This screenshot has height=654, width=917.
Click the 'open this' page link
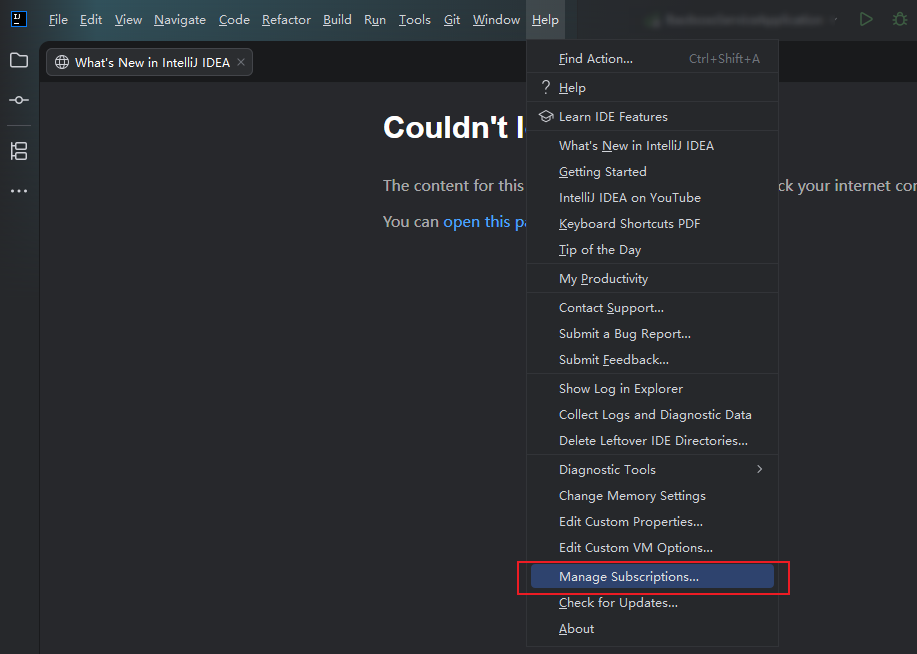pos(484,222)
